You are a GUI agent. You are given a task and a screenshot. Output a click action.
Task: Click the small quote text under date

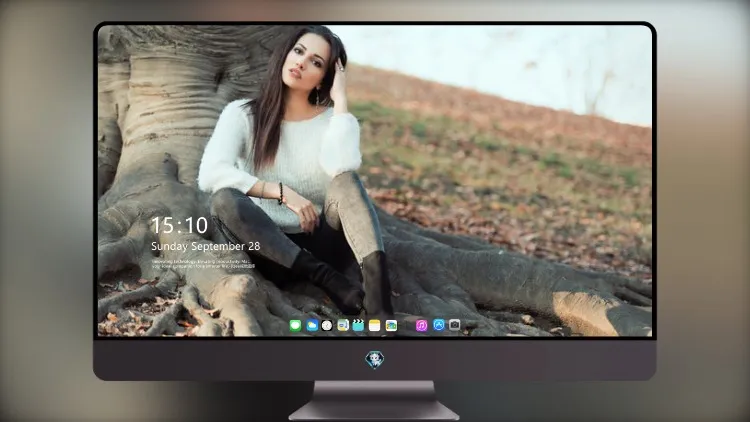point(203,264)
